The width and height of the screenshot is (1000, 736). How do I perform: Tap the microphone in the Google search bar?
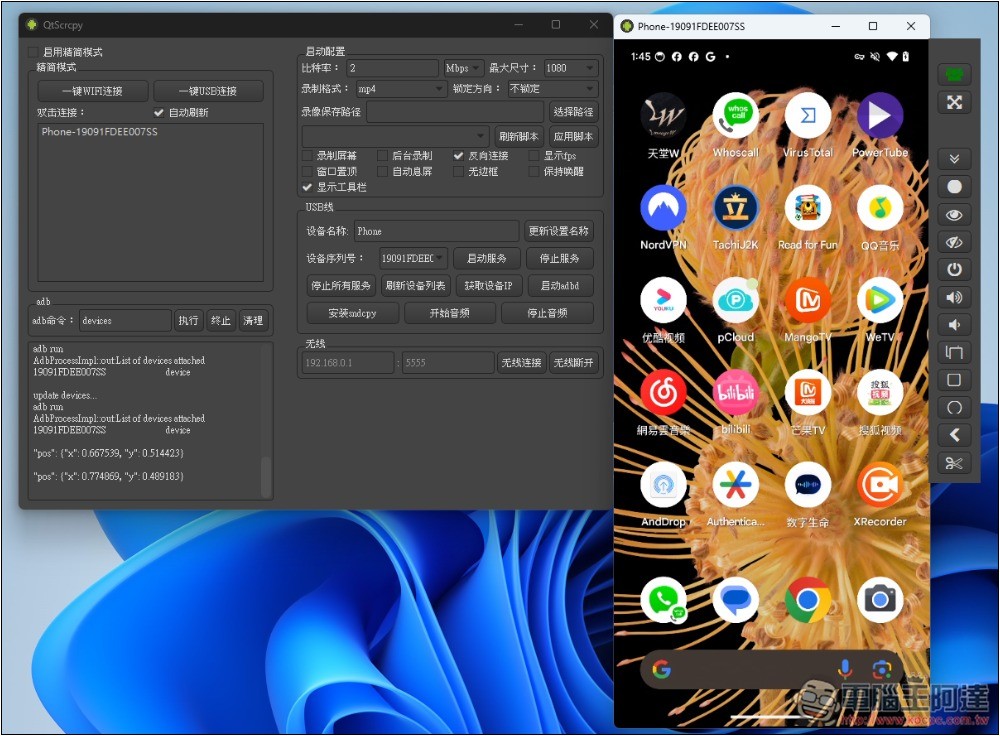[845, 669]
